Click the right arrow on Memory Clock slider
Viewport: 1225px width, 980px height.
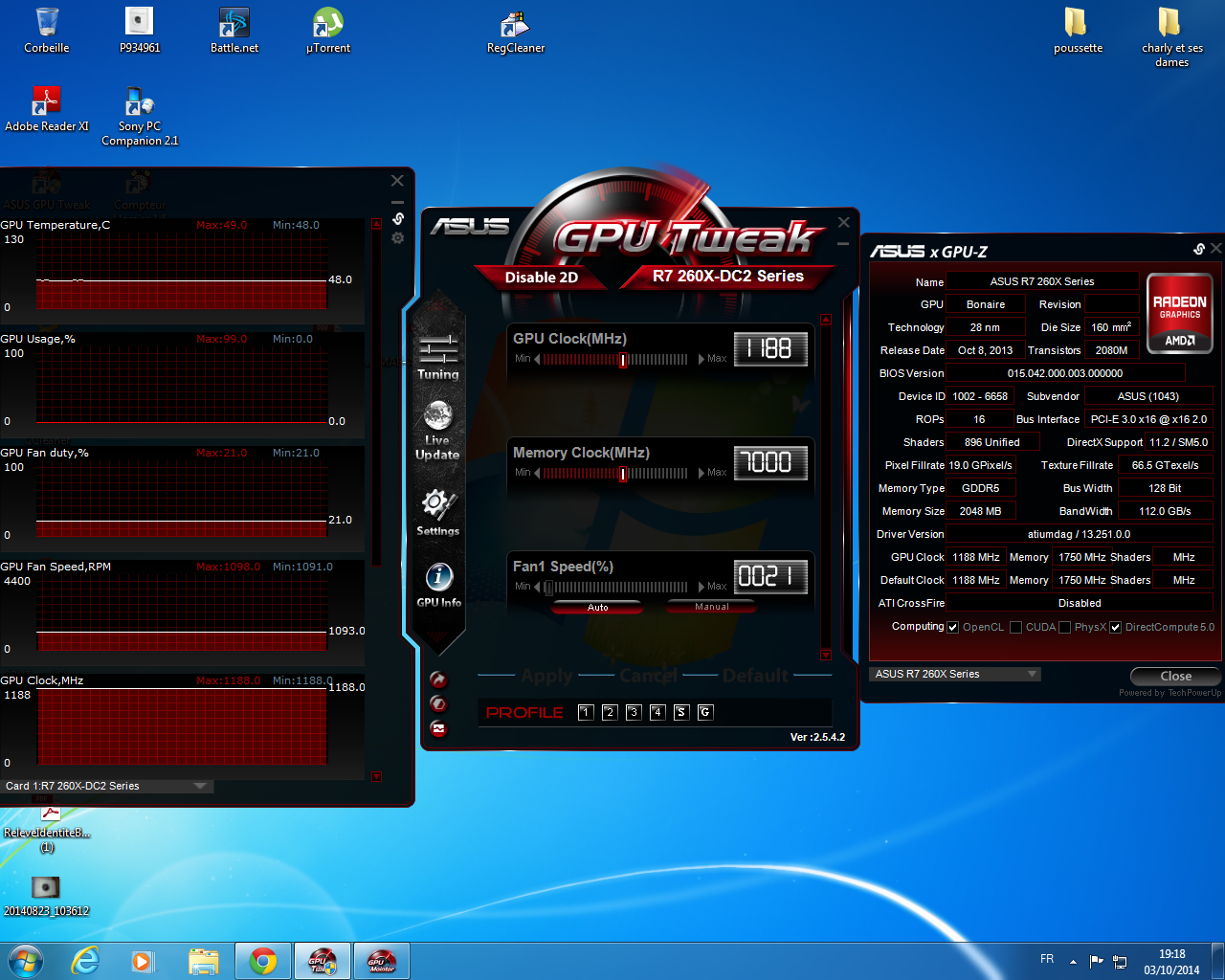(701, 473)
